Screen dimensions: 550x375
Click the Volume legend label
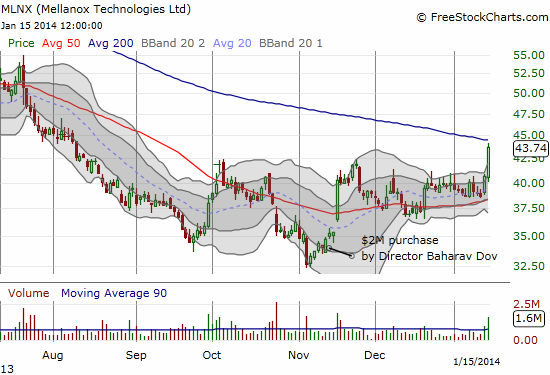28,293
